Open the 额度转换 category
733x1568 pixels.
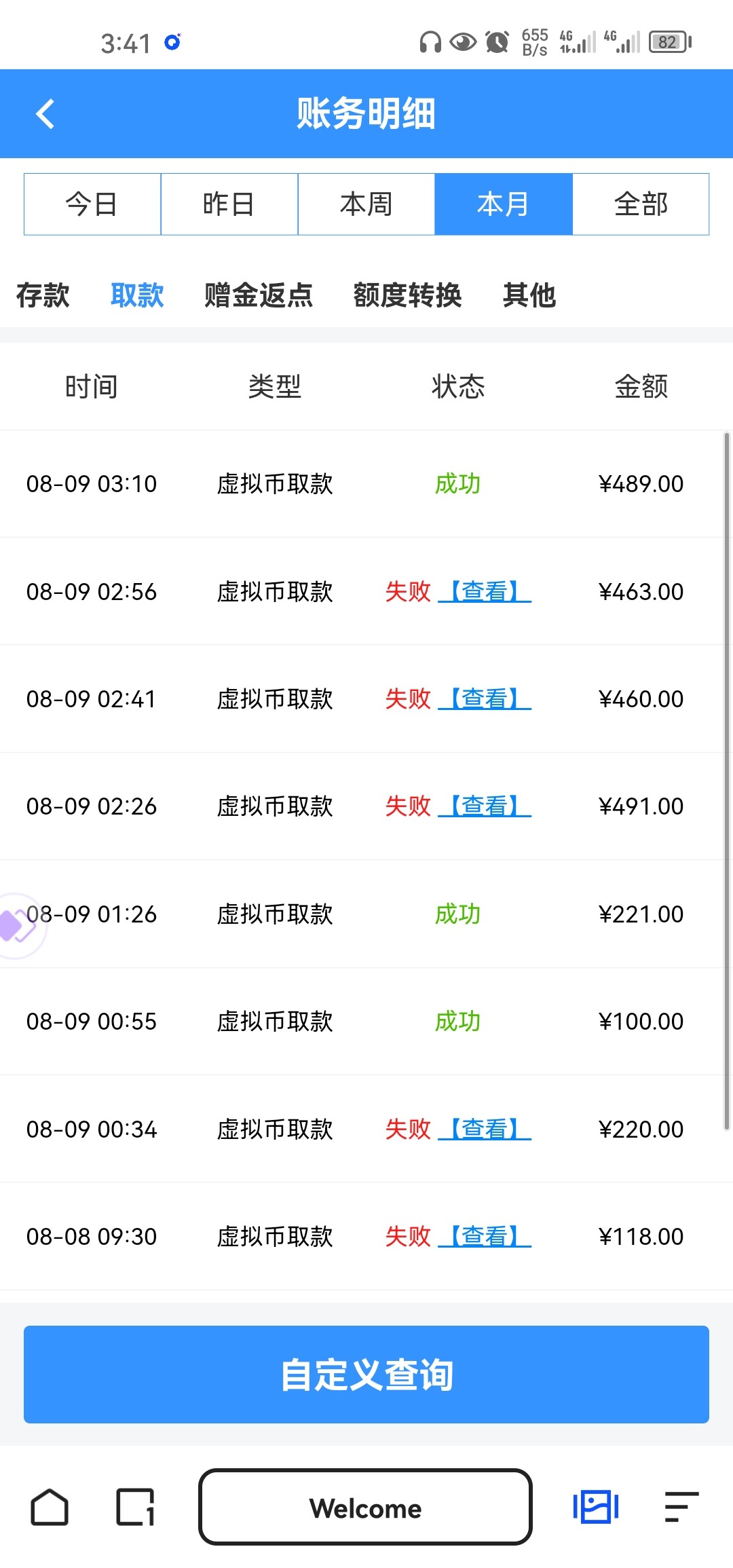click(x=407, y=295)
